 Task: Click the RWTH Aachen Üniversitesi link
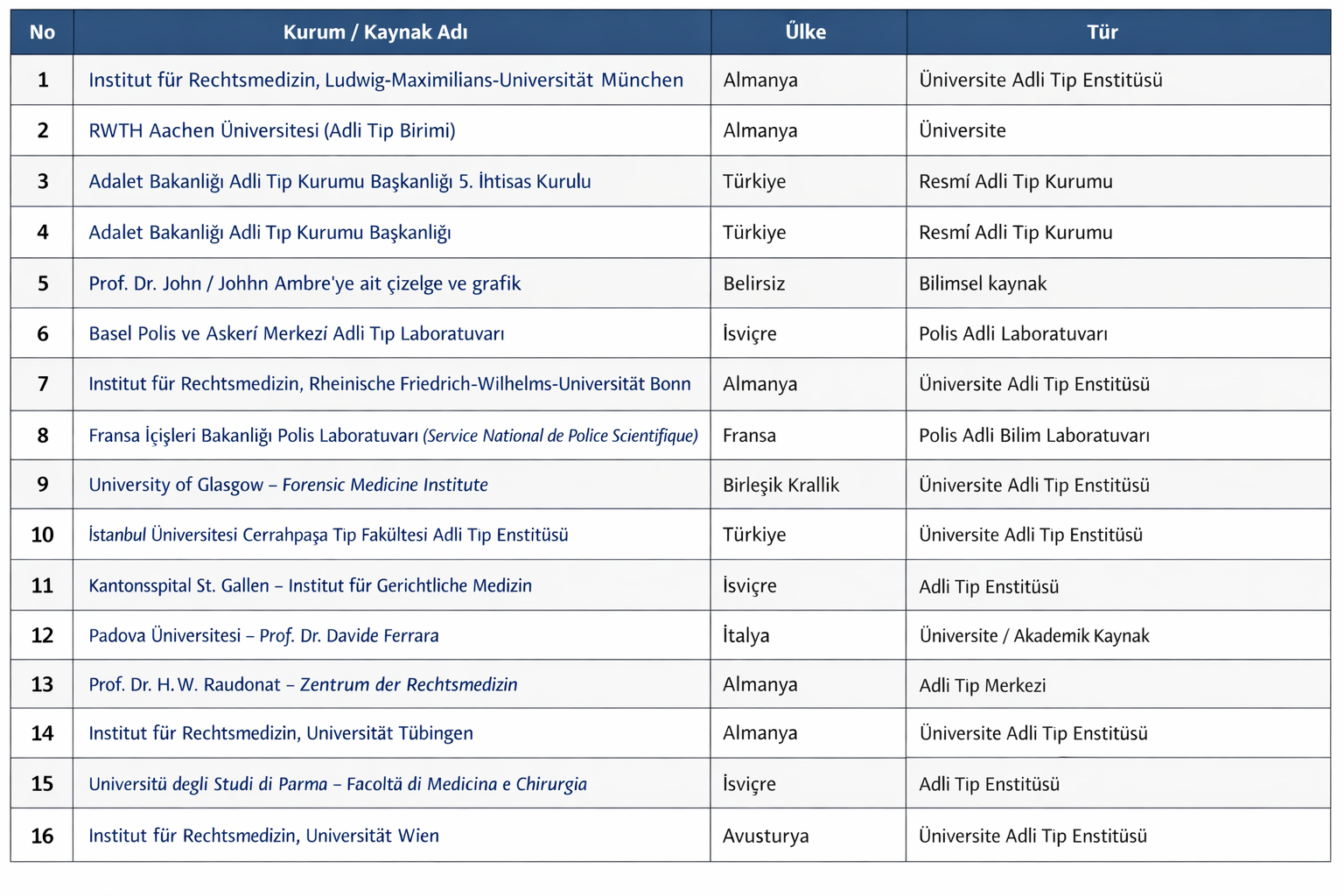tap(271, 131)
